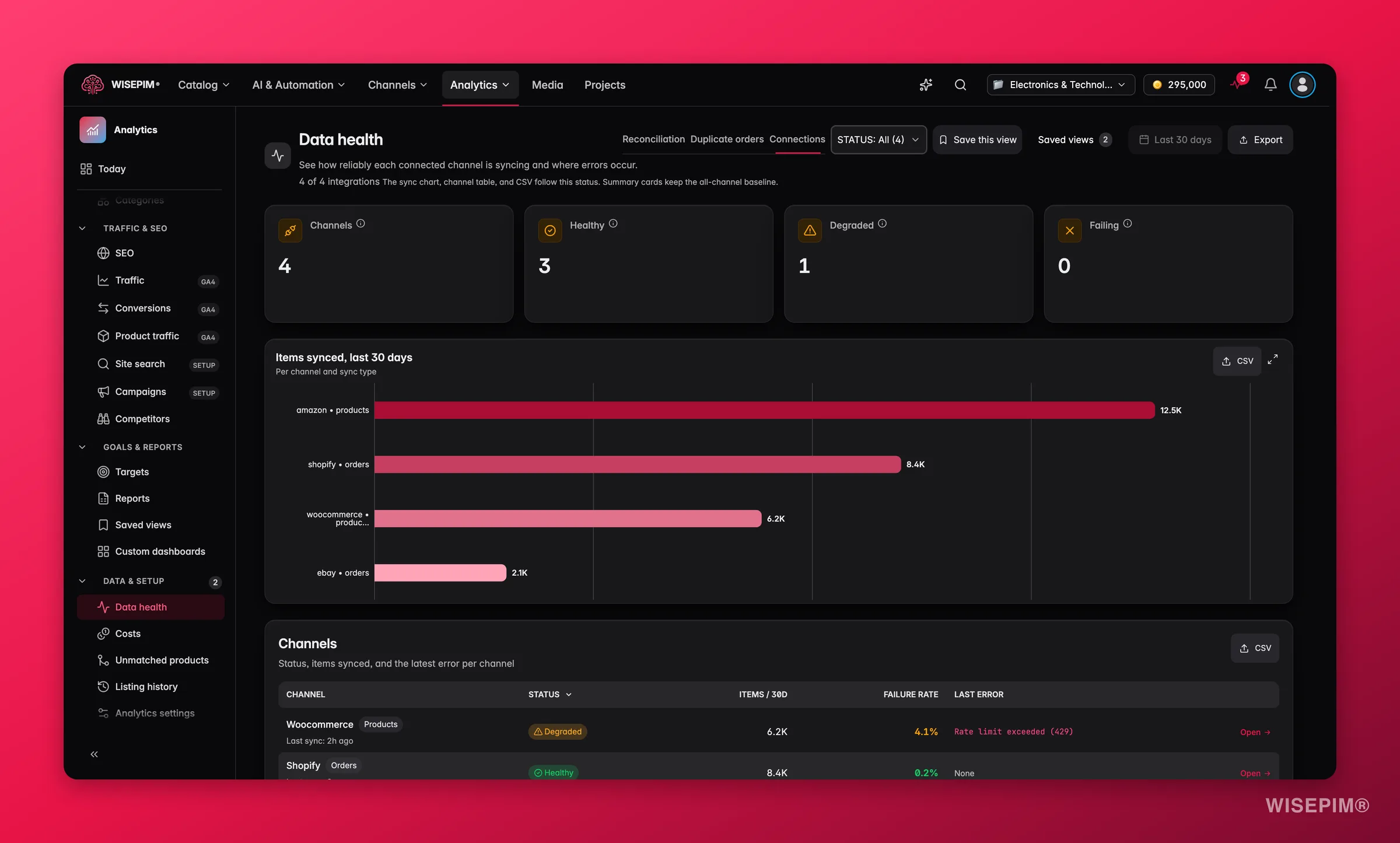The width and height of the screenshot is (1400, 843).
Task: Switch to the Reconciliation tab
Action: pyautogui.click(x=653, y=139)
